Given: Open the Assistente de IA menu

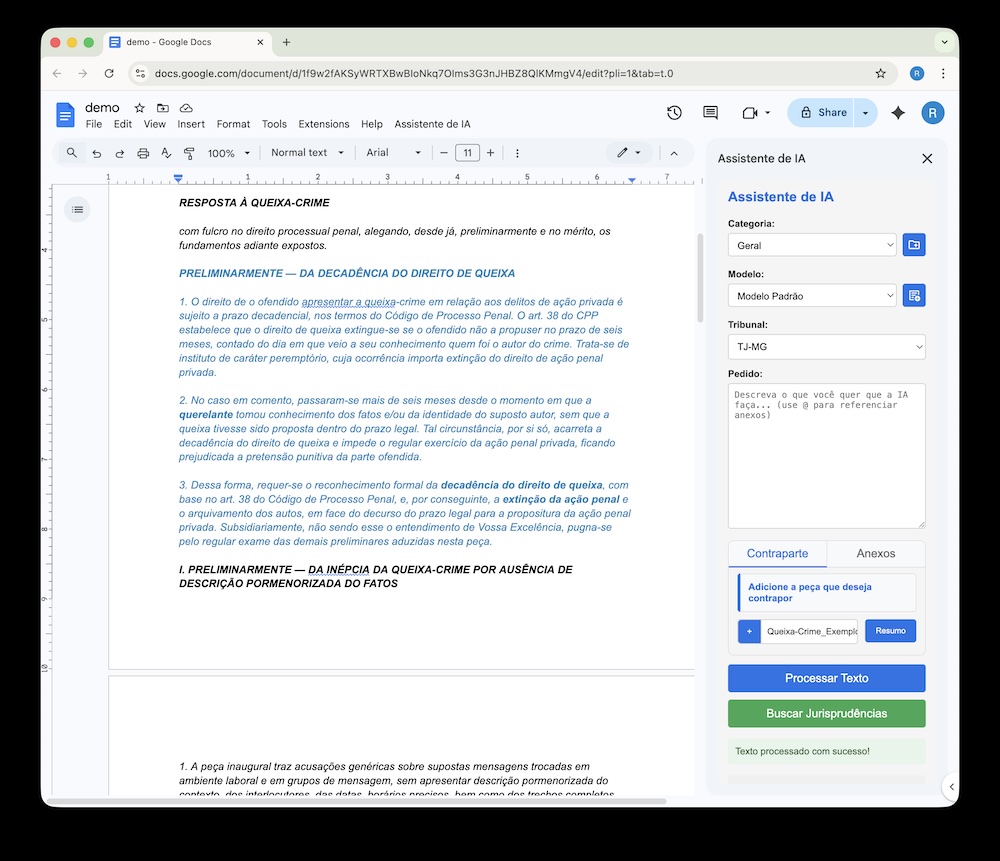Looking at the screenshot, I should 432,124.
